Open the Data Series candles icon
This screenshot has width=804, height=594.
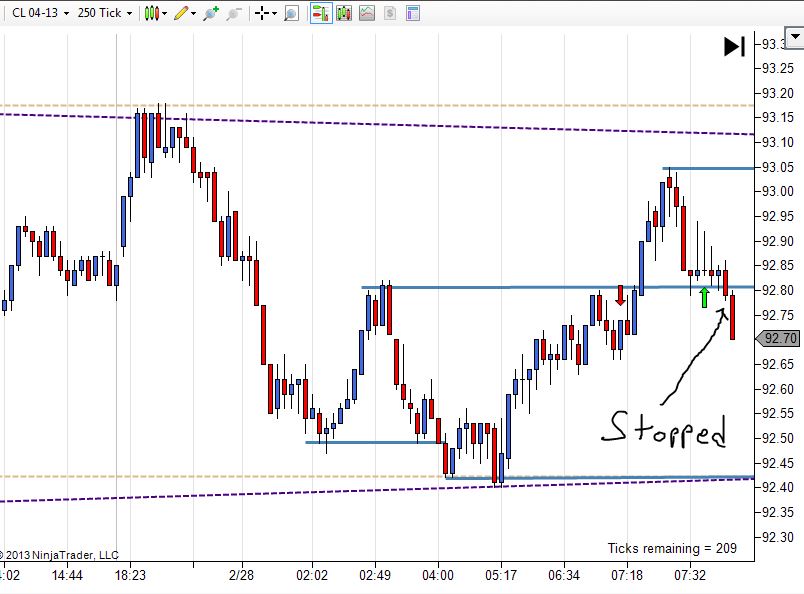click(344, 13)
